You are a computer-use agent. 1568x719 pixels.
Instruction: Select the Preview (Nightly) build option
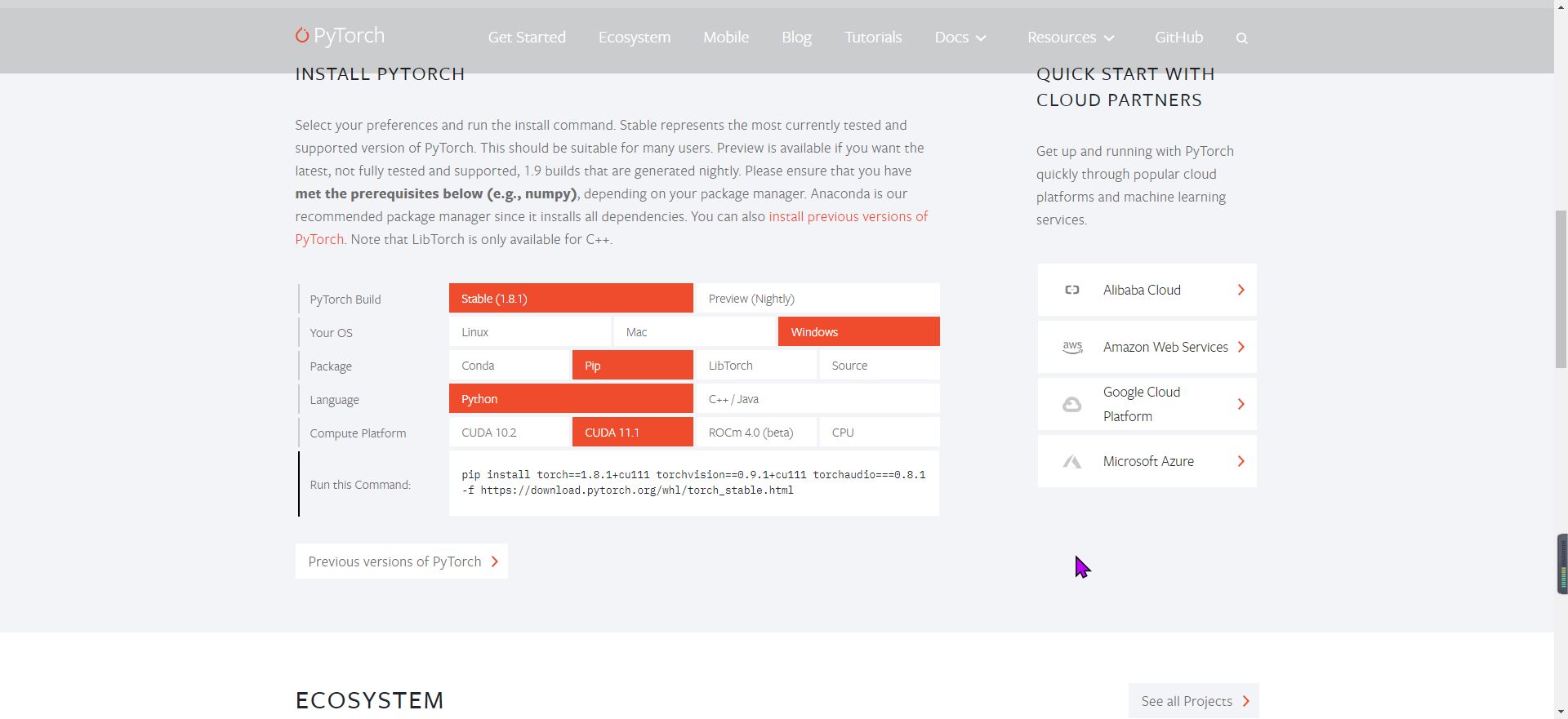click(817, 298)
